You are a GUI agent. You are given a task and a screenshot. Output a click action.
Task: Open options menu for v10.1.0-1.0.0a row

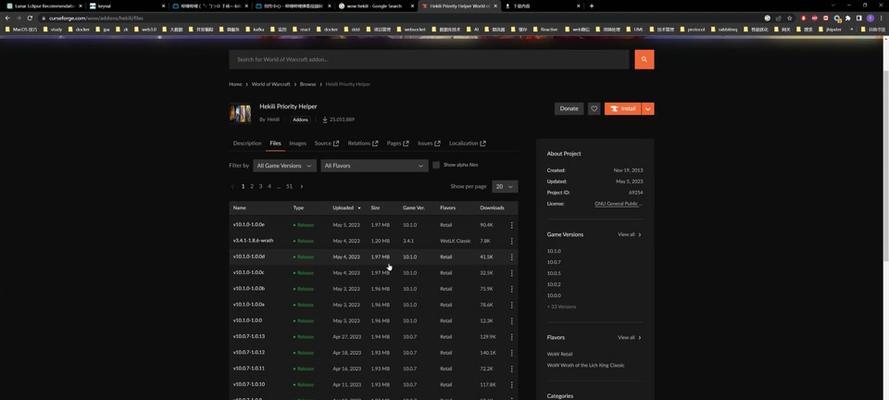coord(511,305)
